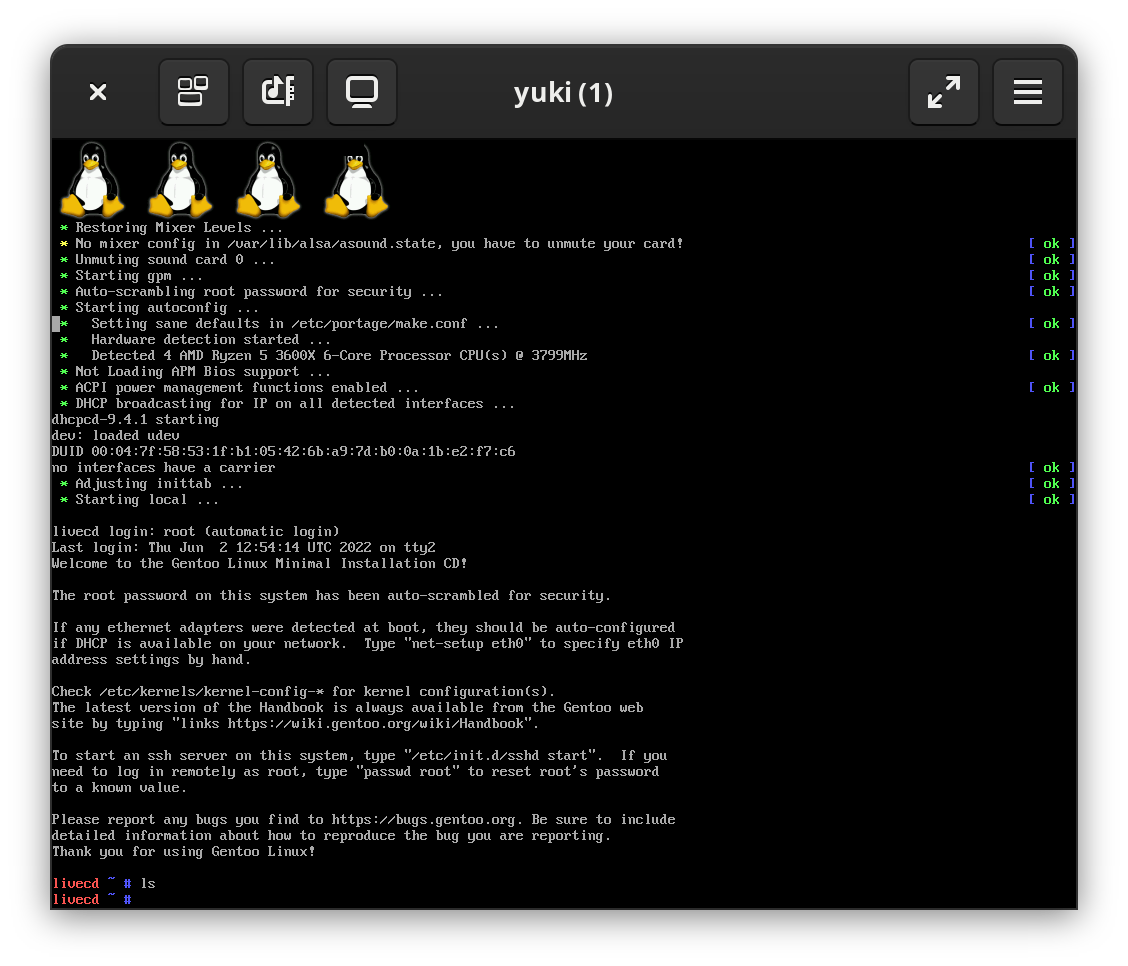Click the dhcpcd-9.4.1 starting message
This screenshot has height=966, width=1128.
point(135,419)
